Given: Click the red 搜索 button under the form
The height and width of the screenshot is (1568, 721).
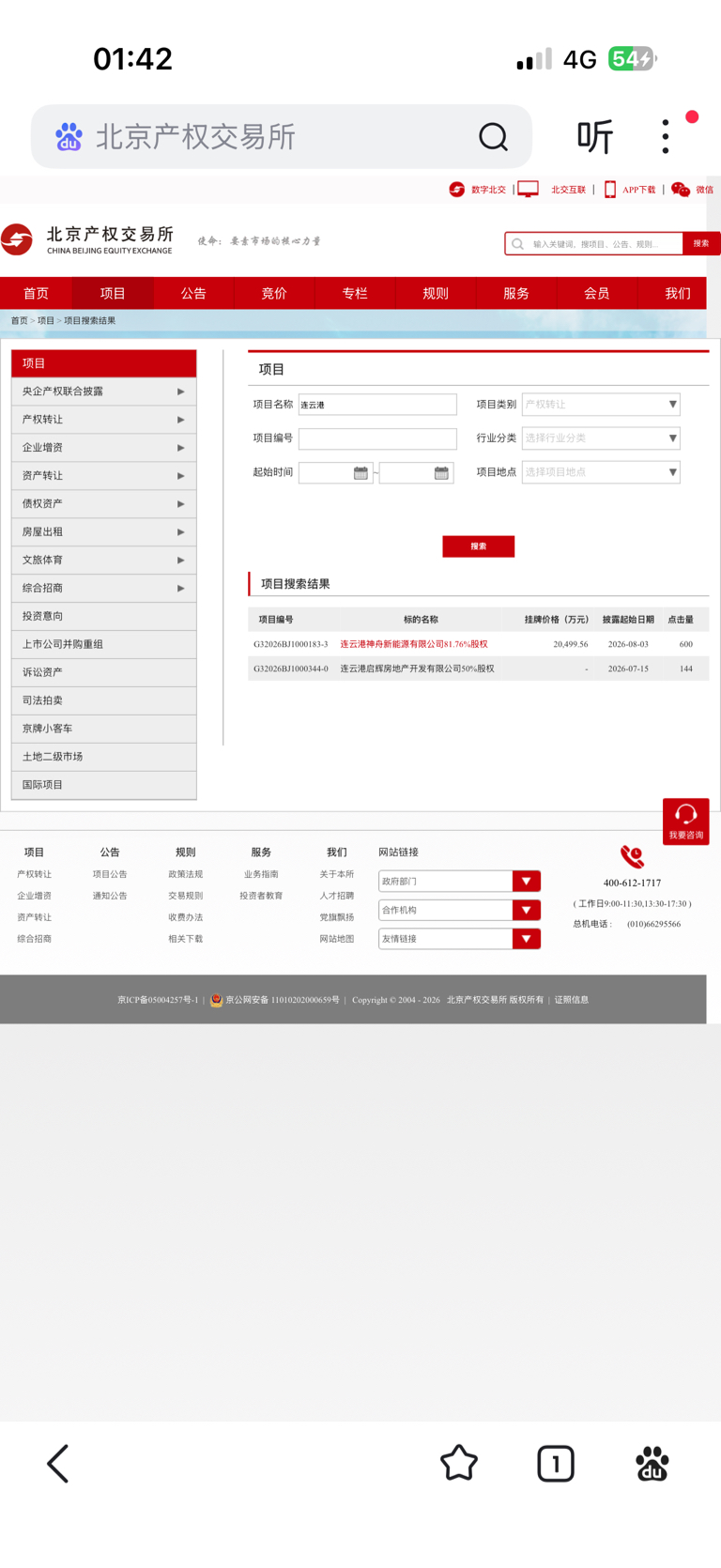Looking at the screenshot, I should 479,546.
